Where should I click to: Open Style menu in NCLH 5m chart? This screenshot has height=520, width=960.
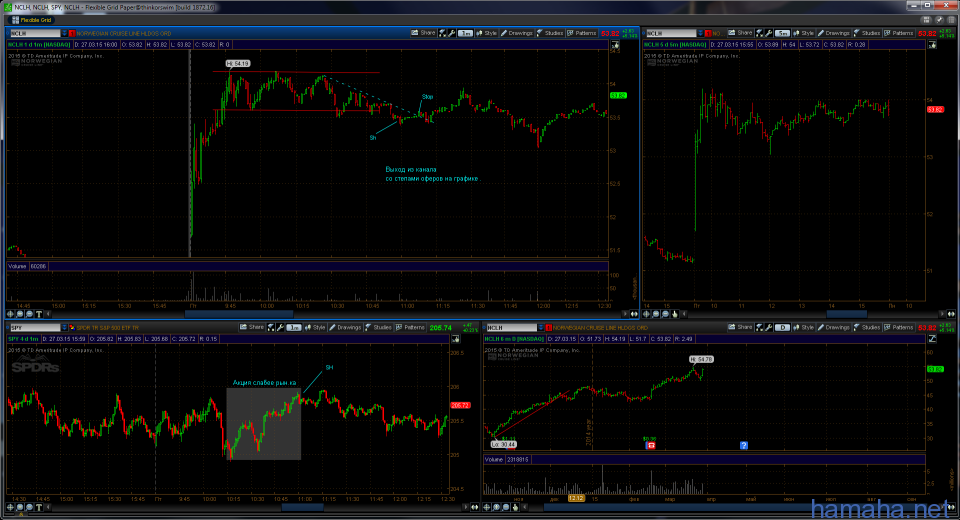pos(803,33)
